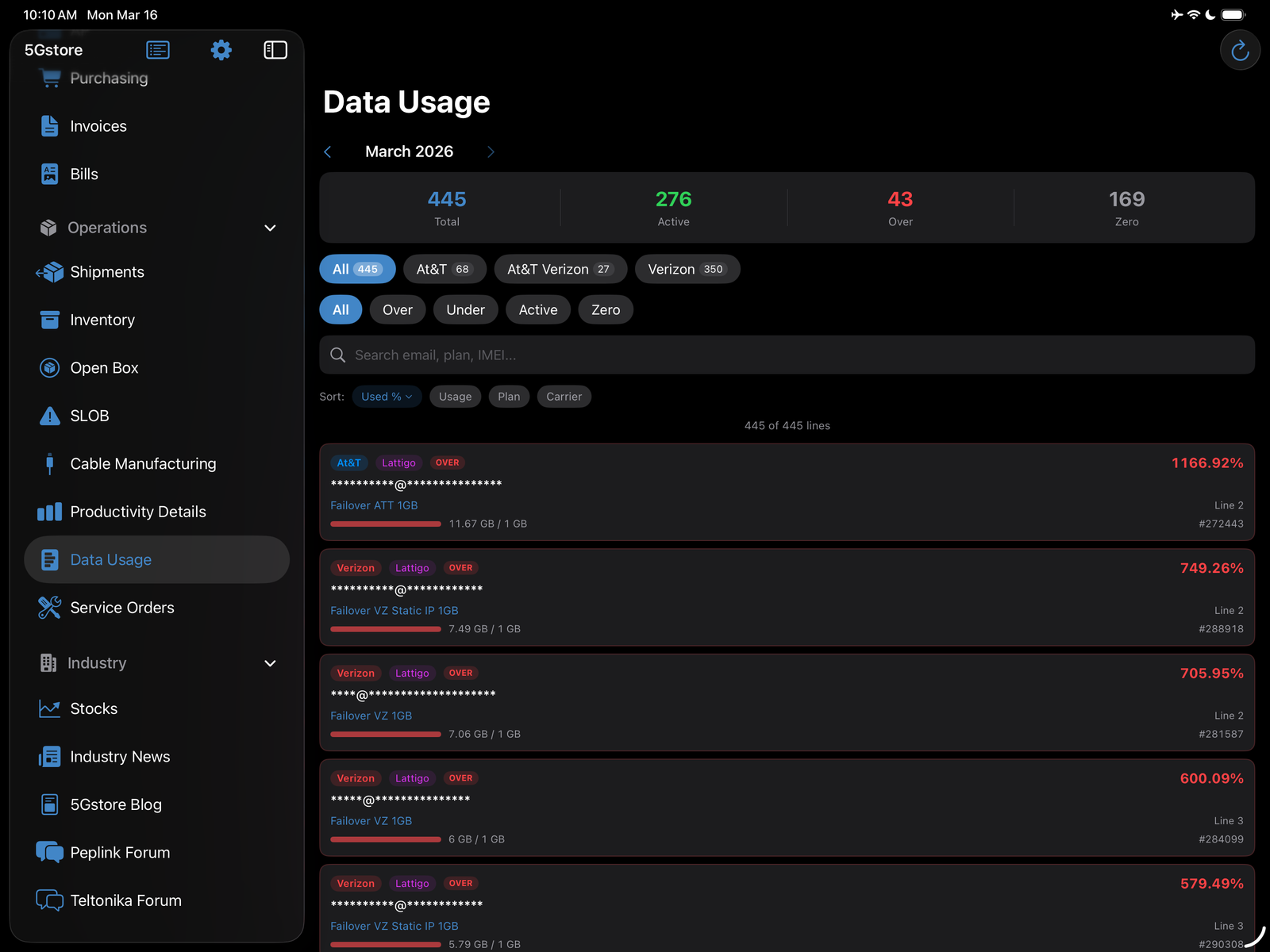Enable the Over usage filter

click(x=397, y=309)
